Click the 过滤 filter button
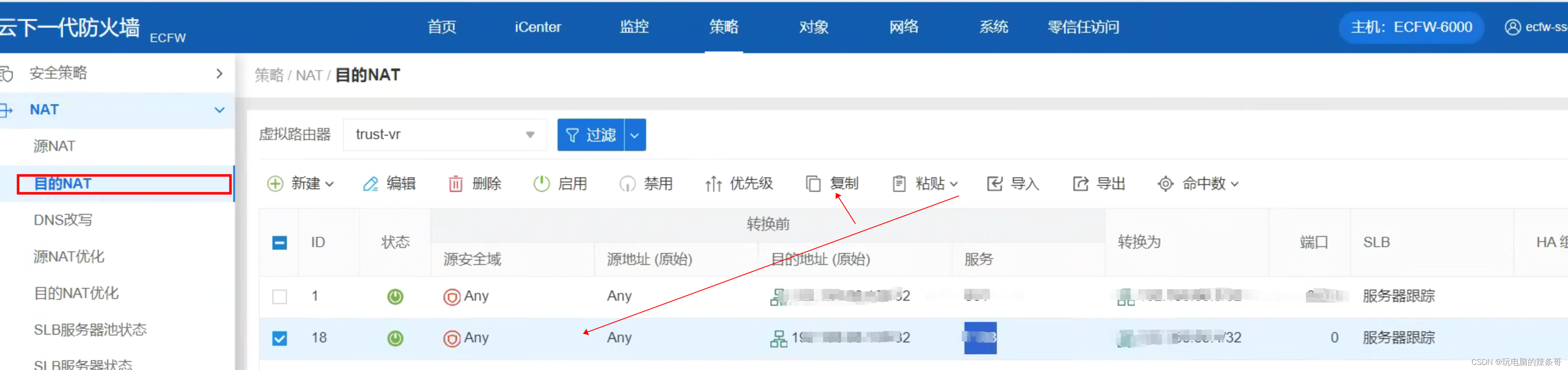Image resolution: width=1568 pixels, height=370 pixels. click(x=590, y=134)
